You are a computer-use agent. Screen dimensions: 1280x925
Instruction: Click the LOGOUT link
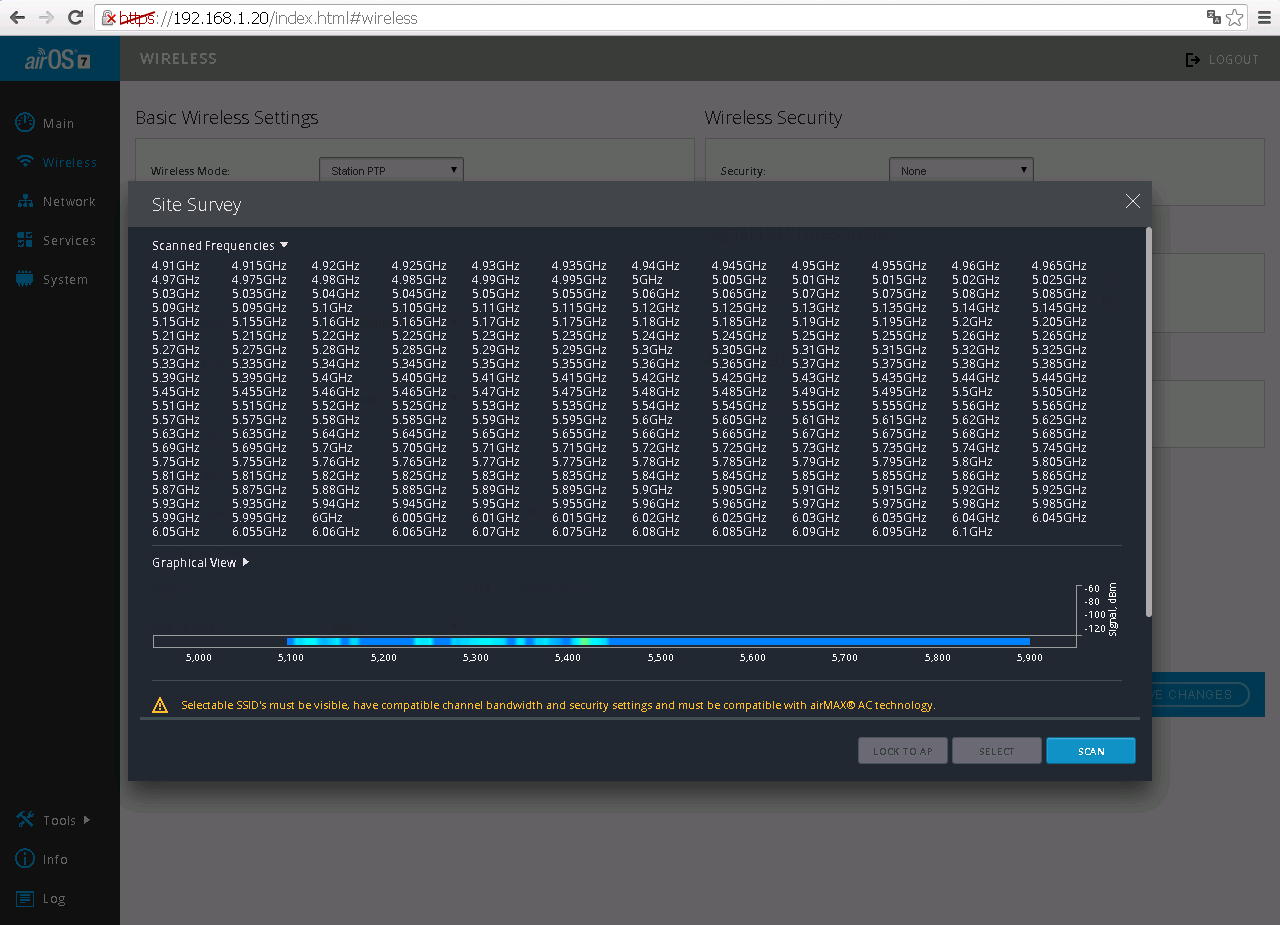pyautogui.click(x=1234, y=60)
